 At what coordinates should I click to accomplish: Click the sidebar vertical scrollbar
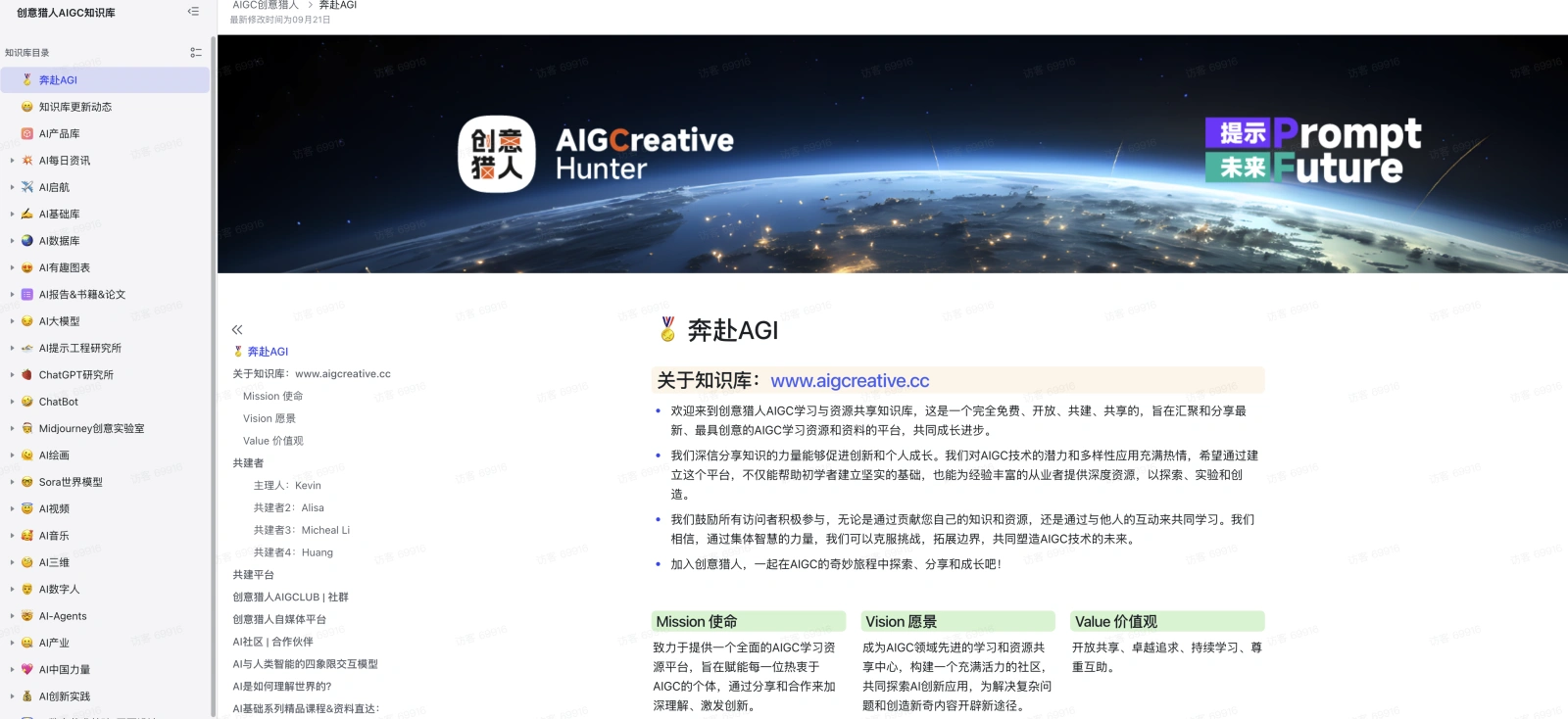coord(213,392)
